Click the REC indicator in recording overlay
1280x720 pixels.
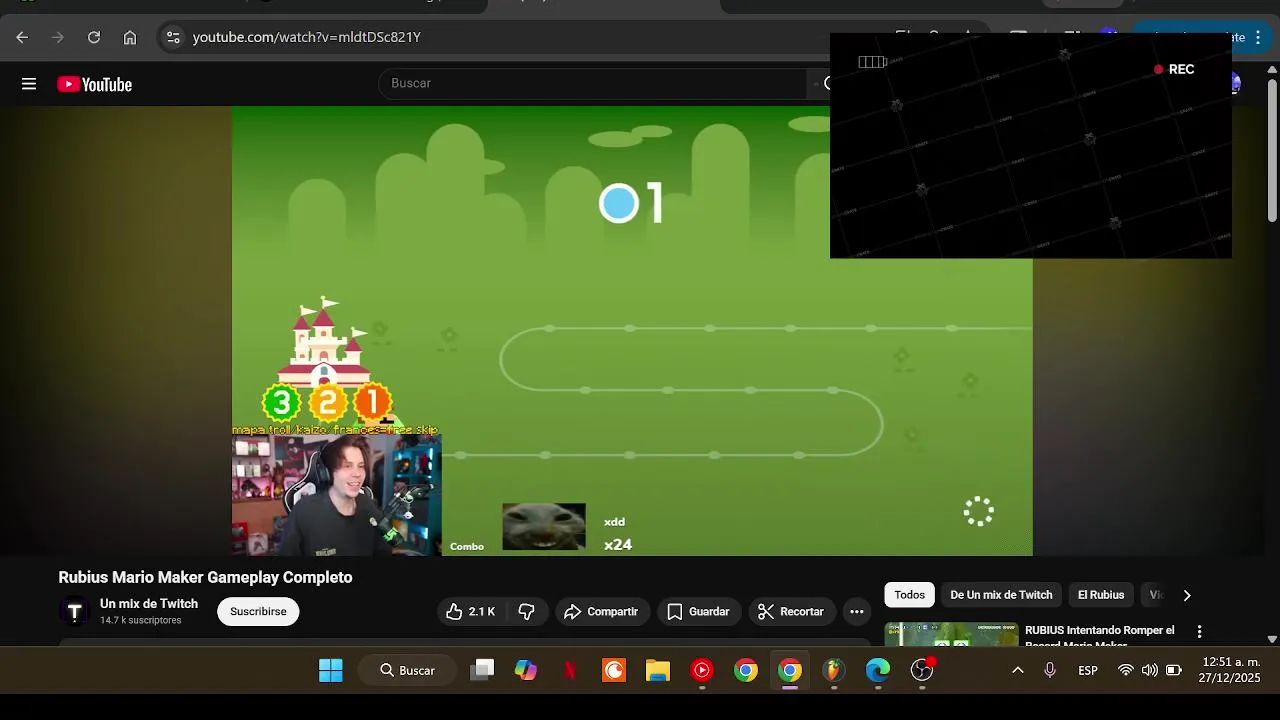tap(1174, 69)
